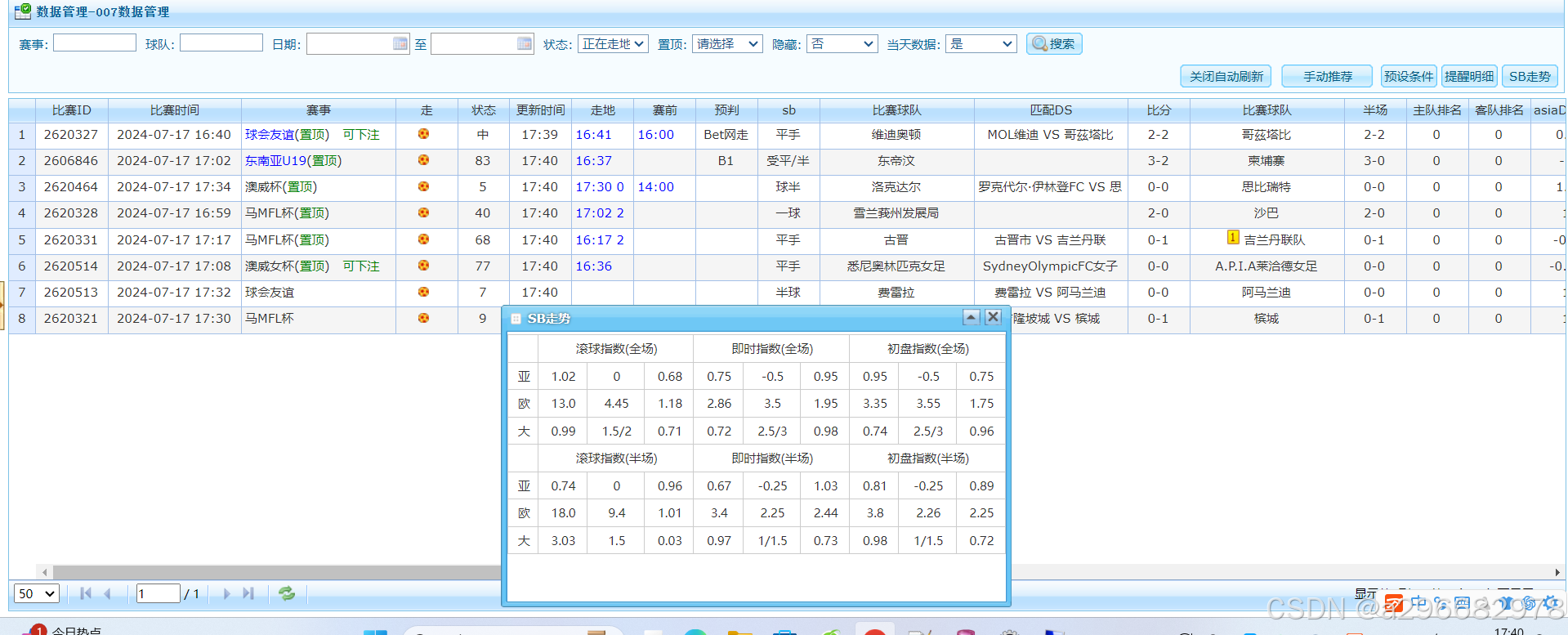Click the soccer ball icon in row 2620514
Image resolution: width=1568 pixels, height=635 pixels.
point(423,266)
